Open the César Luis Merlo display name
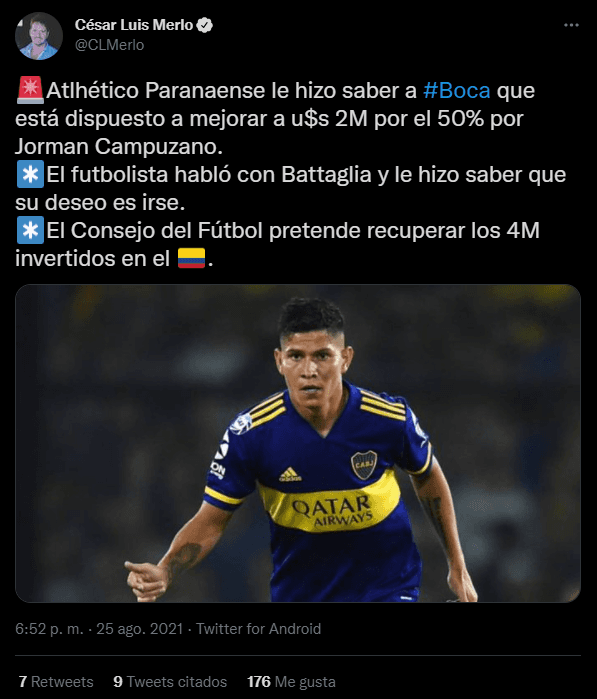Viewport: 597px width, 699px height. [x=134, y=25]
